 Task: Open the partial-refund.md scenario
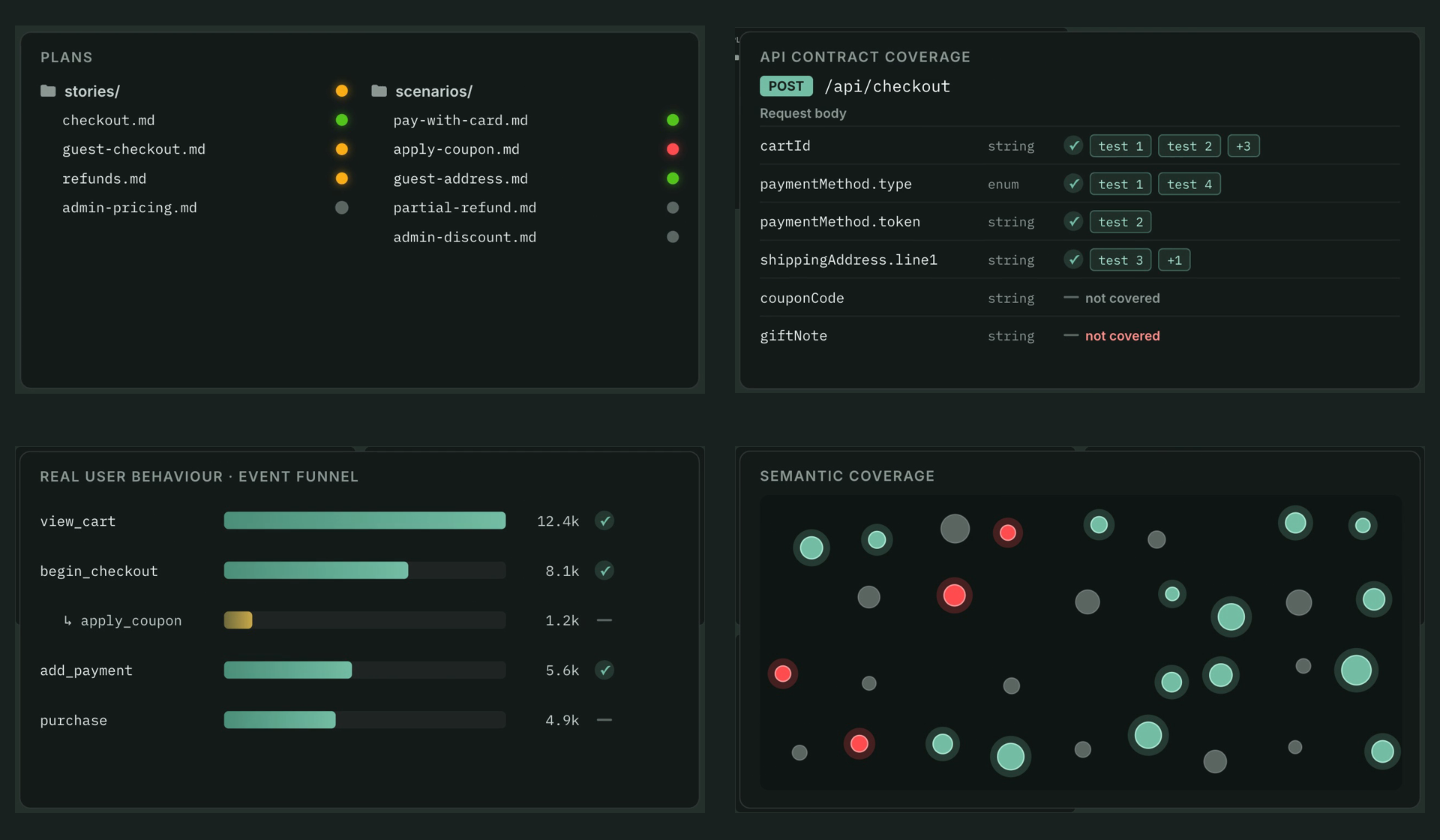coord(465,208)
